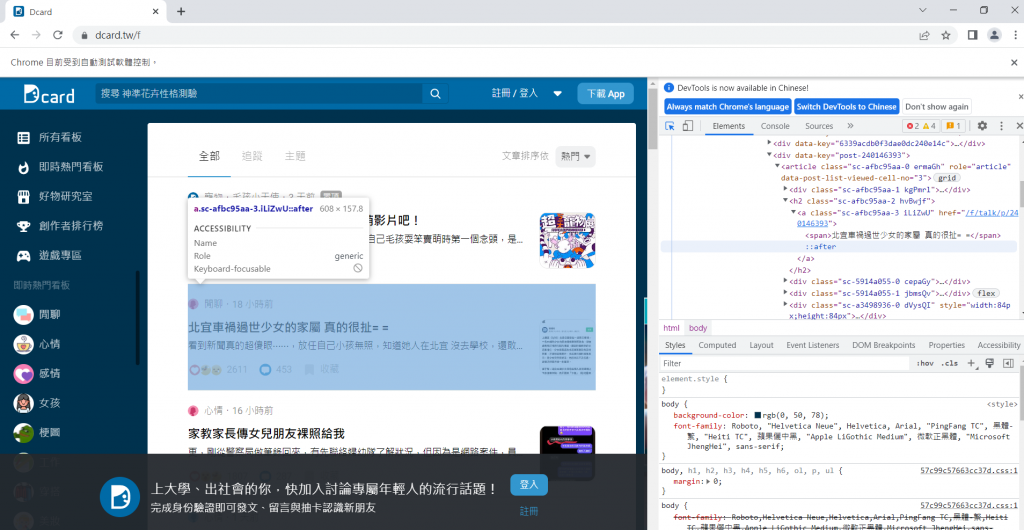
Task: Click the background-color swatch rgb(0, 50, 78)
Action: click(x=758, y=415)
